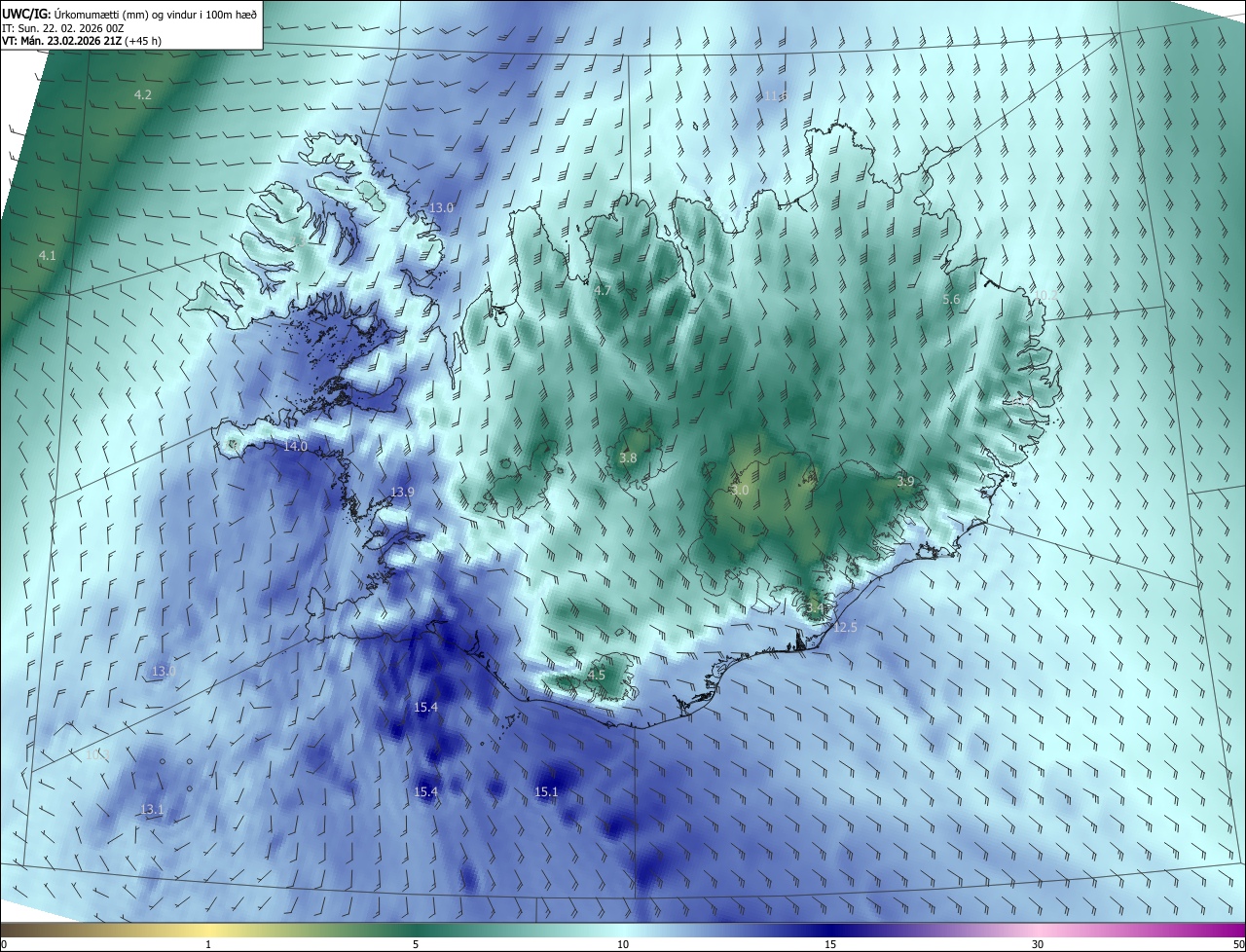Click the 10.3 value label
The width and height of the screenshot is (1246, 952).
pyautogui.click(x=97, y=755)
